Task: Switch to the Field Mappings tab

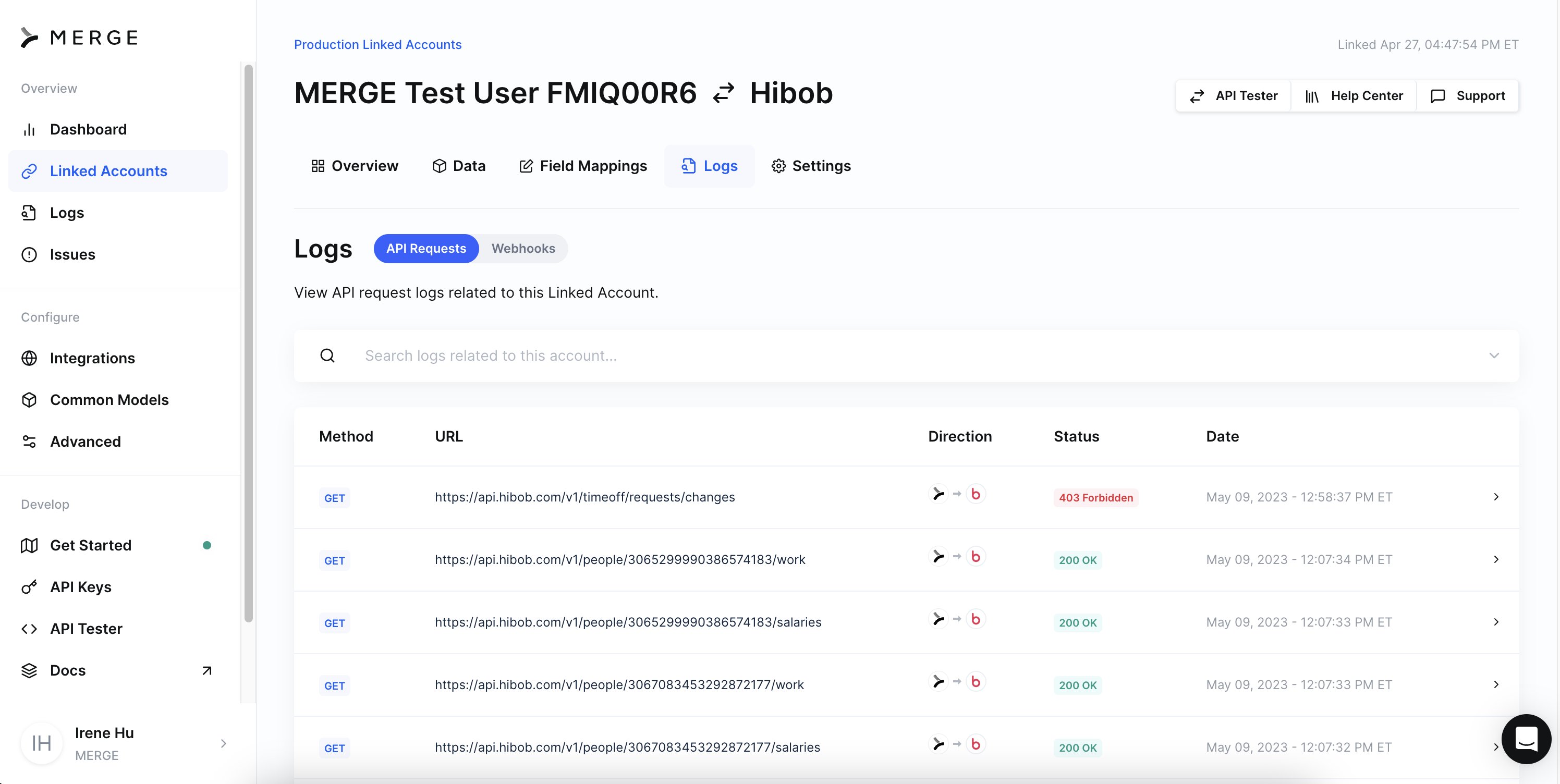Action: 582,166
